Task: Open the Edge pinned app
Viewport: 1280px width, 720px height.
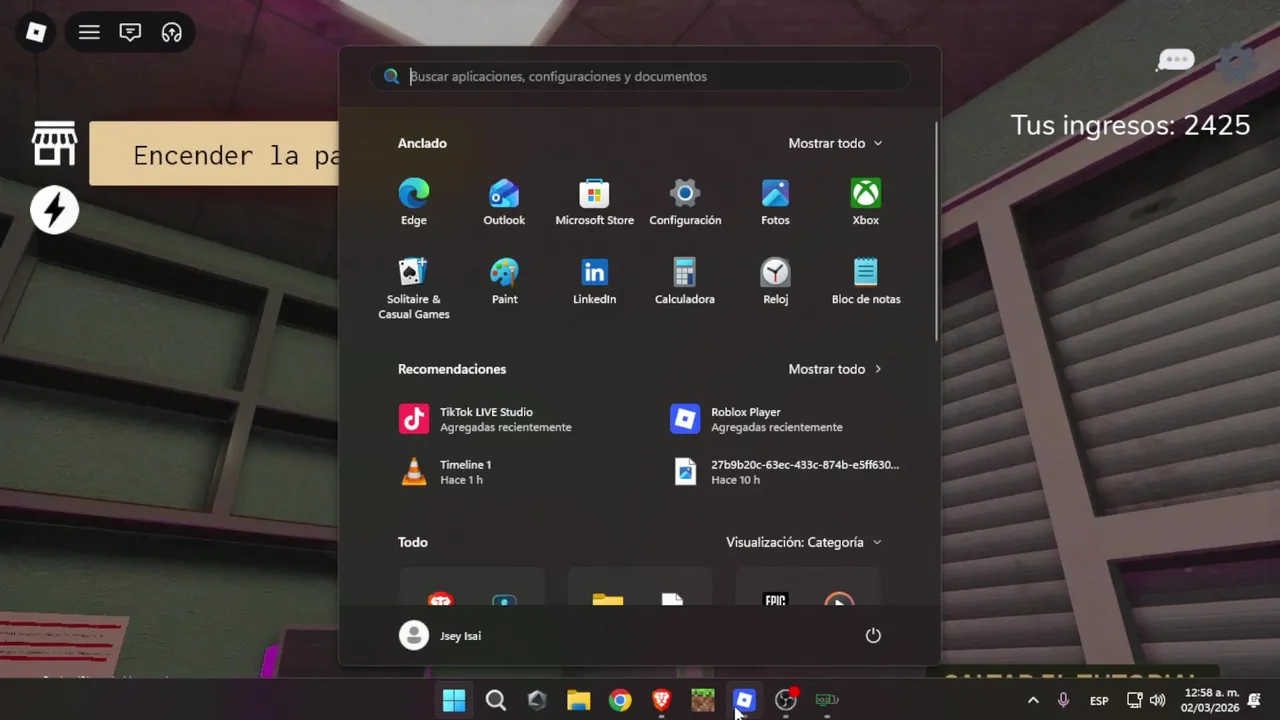Action: 413,202
